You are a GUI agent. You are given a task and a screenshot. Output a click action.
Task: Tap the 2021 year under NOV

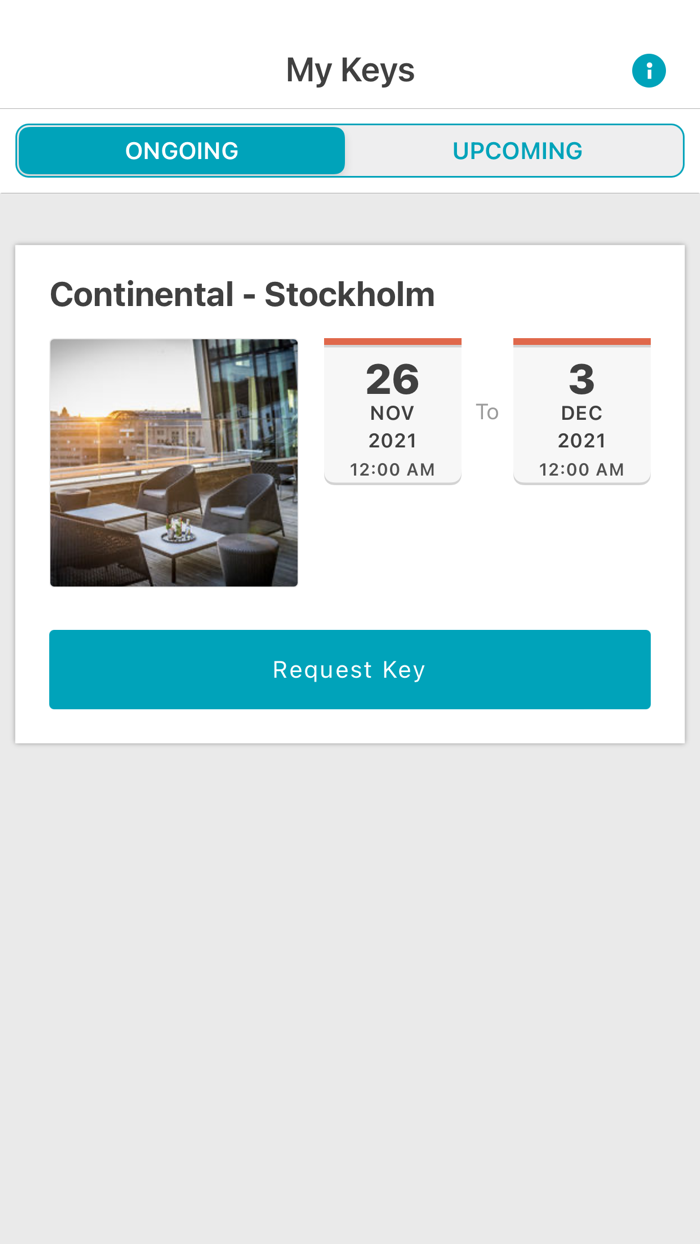click(x=393, y=438)
